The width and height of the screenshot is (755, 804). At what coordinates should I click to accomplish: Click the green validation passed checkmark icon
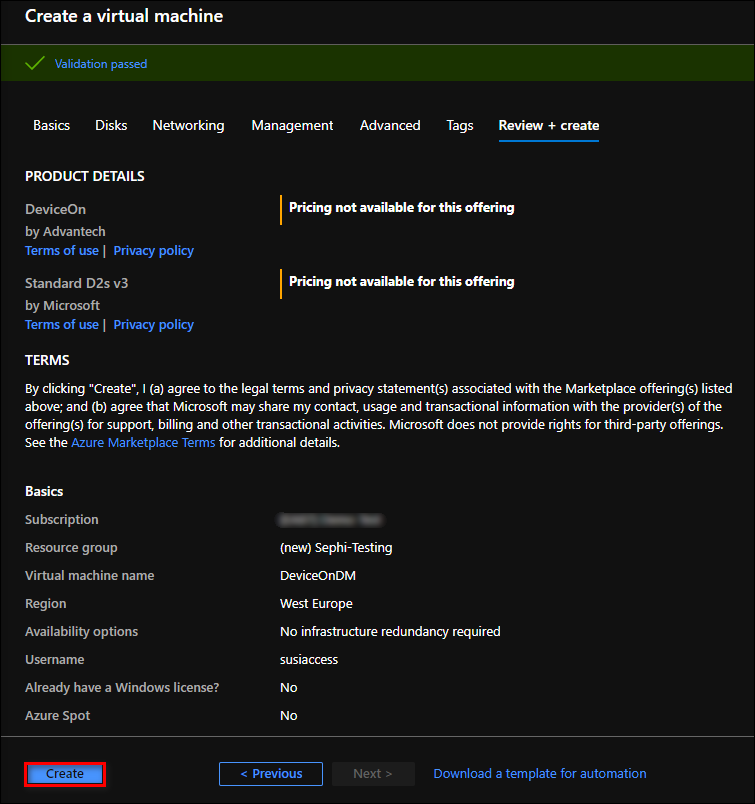coord(35,64)
